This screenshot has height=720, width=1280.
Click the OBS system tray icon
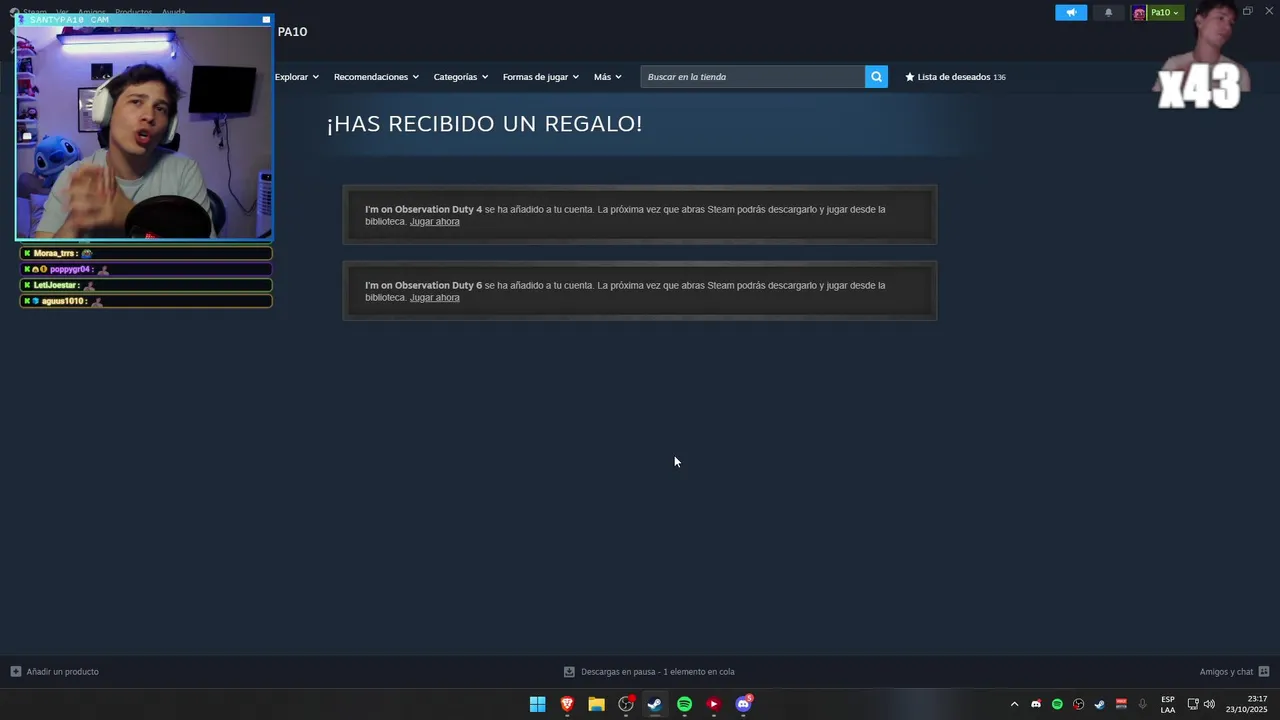1078,704
